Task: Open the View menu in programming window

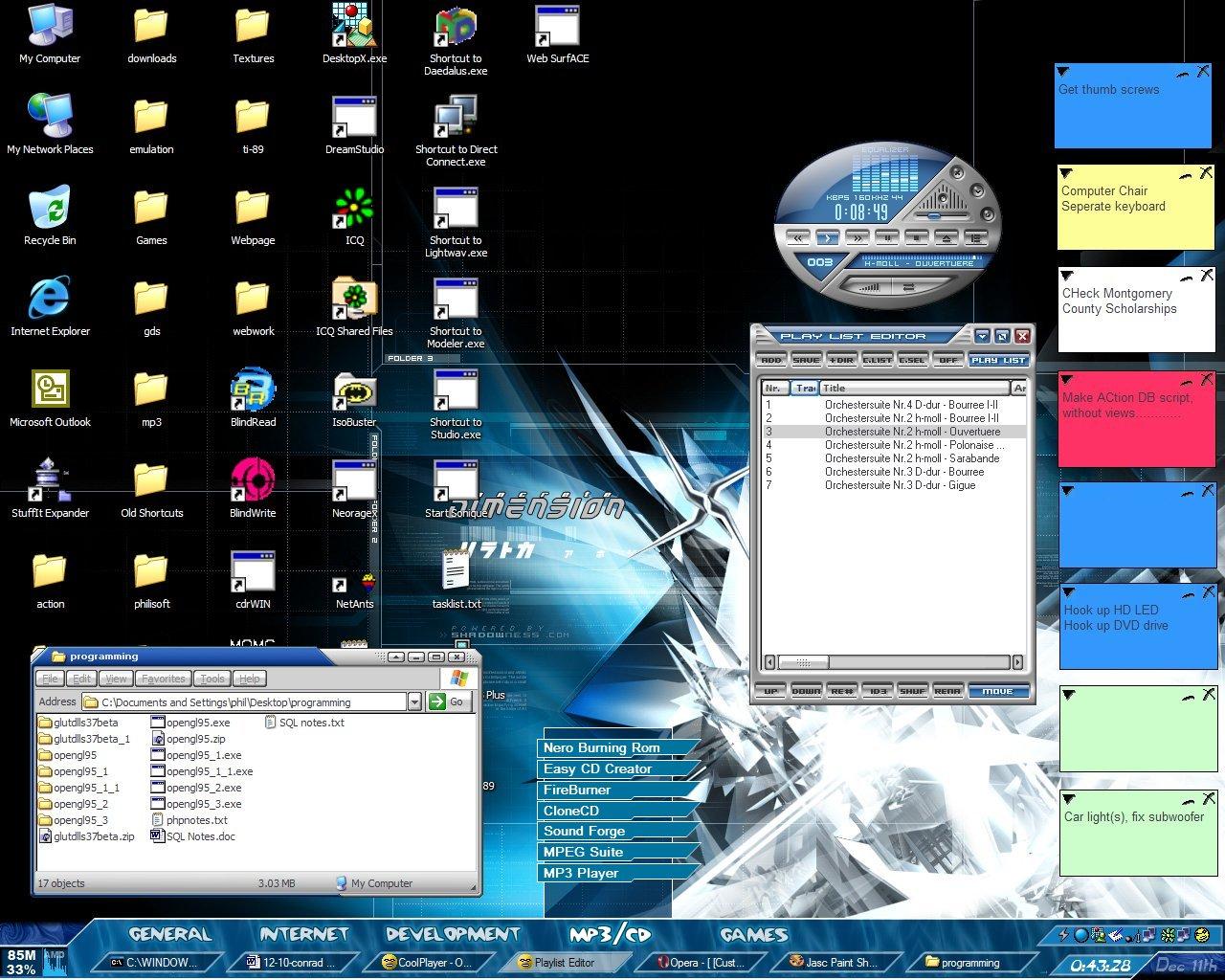Action: (116, 679)
